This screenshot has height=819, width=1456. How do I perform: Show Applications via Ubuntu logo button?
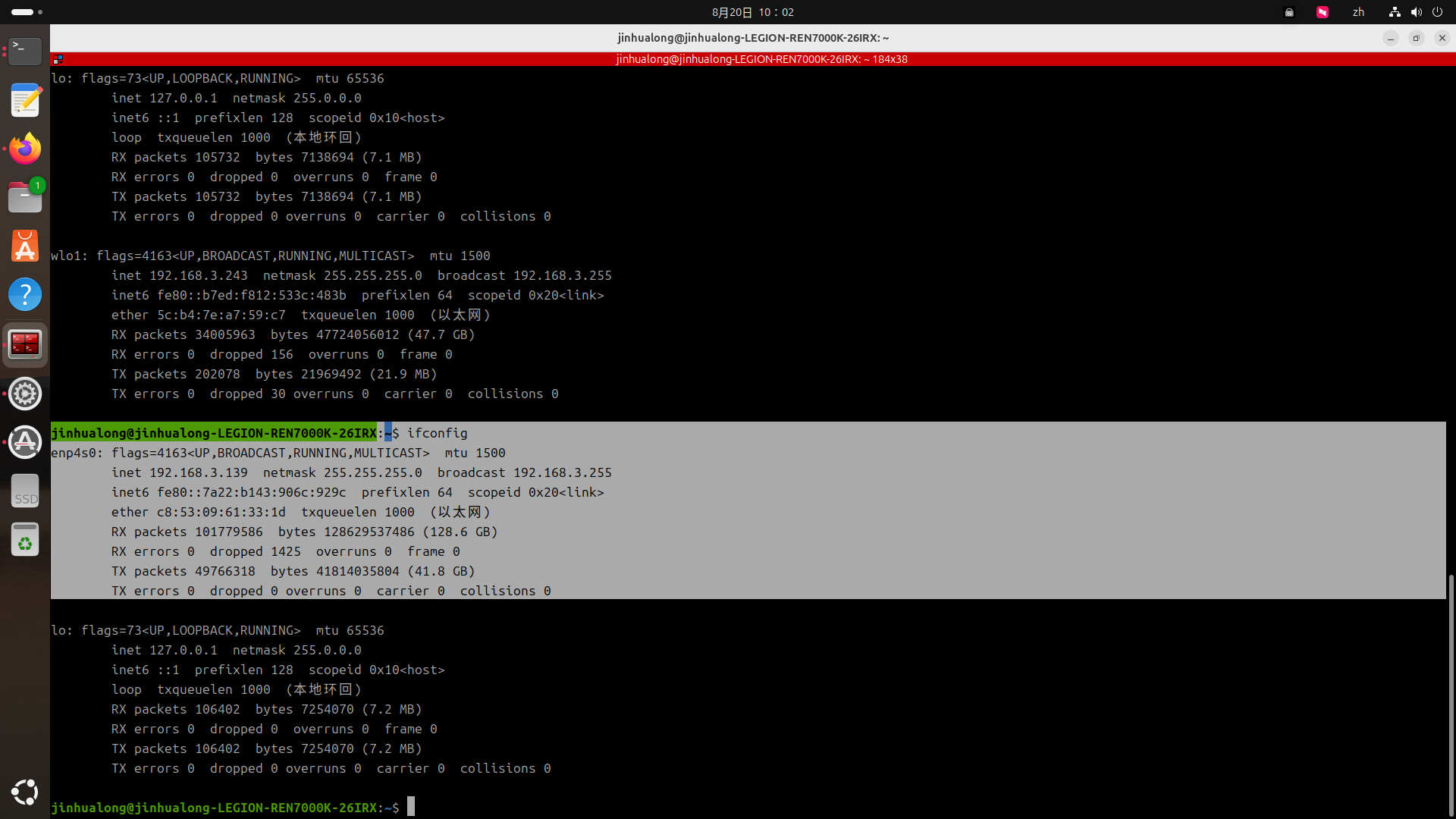coord(25,792)
